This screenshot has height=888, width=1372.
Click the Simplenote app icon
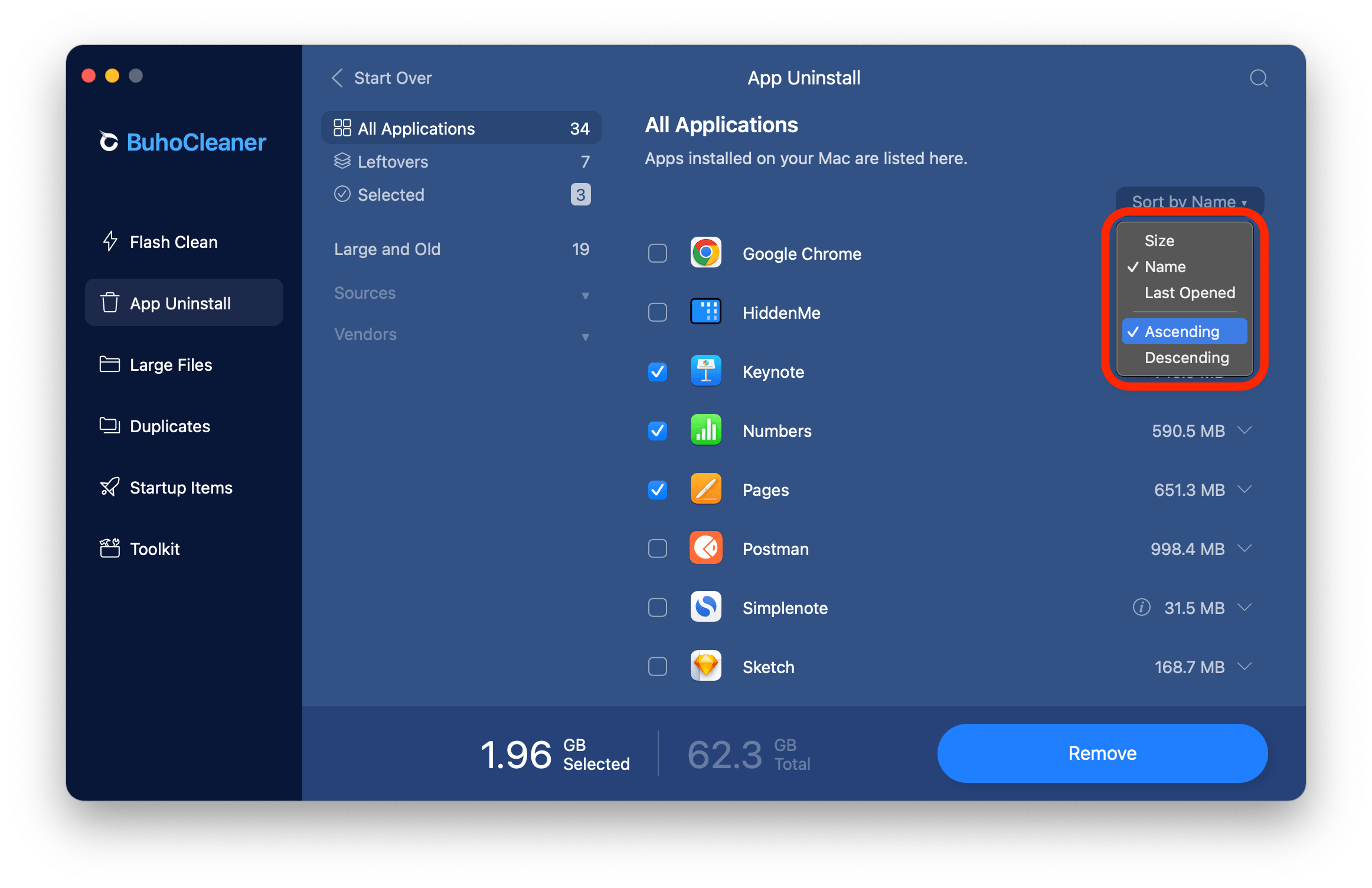pyautogui.click(x=706, y=608)
